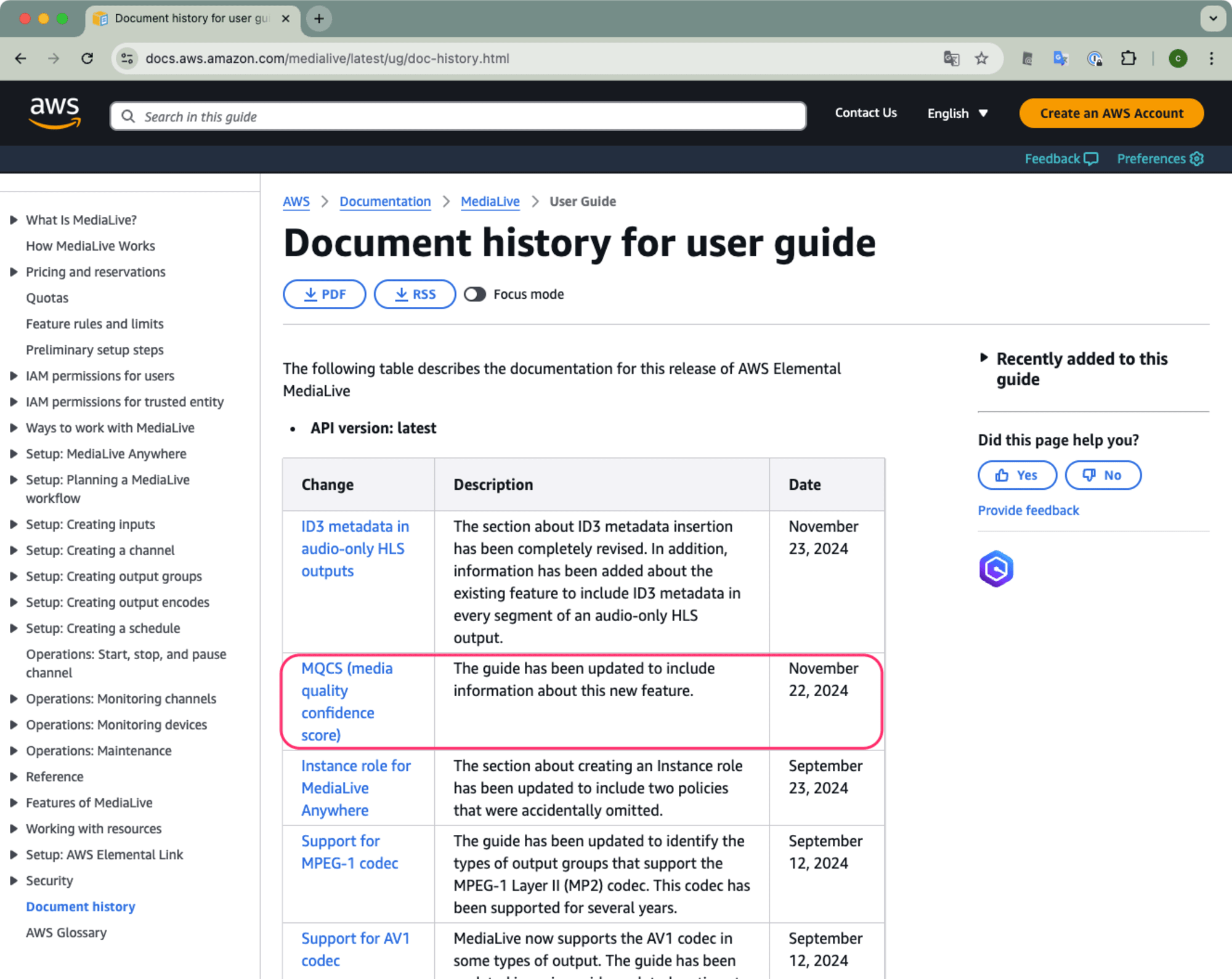Open 'Preliminary setup steps' page
The height and width of the screenshot is (979, 1232).
pyautogui.click(x=95, y=349)
